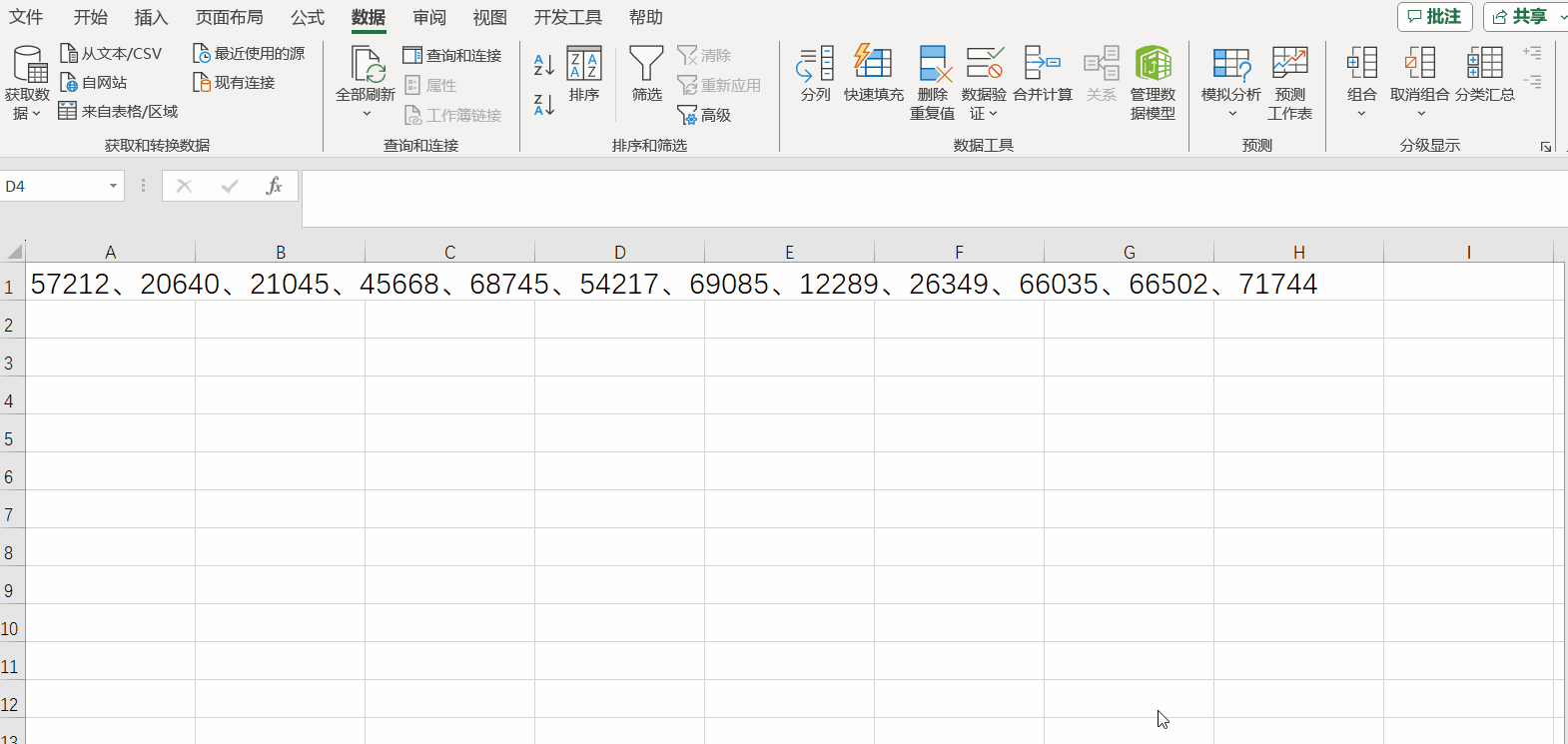Click the Share (共享) button
The image size is (1568, 744).
[1519, 17]
